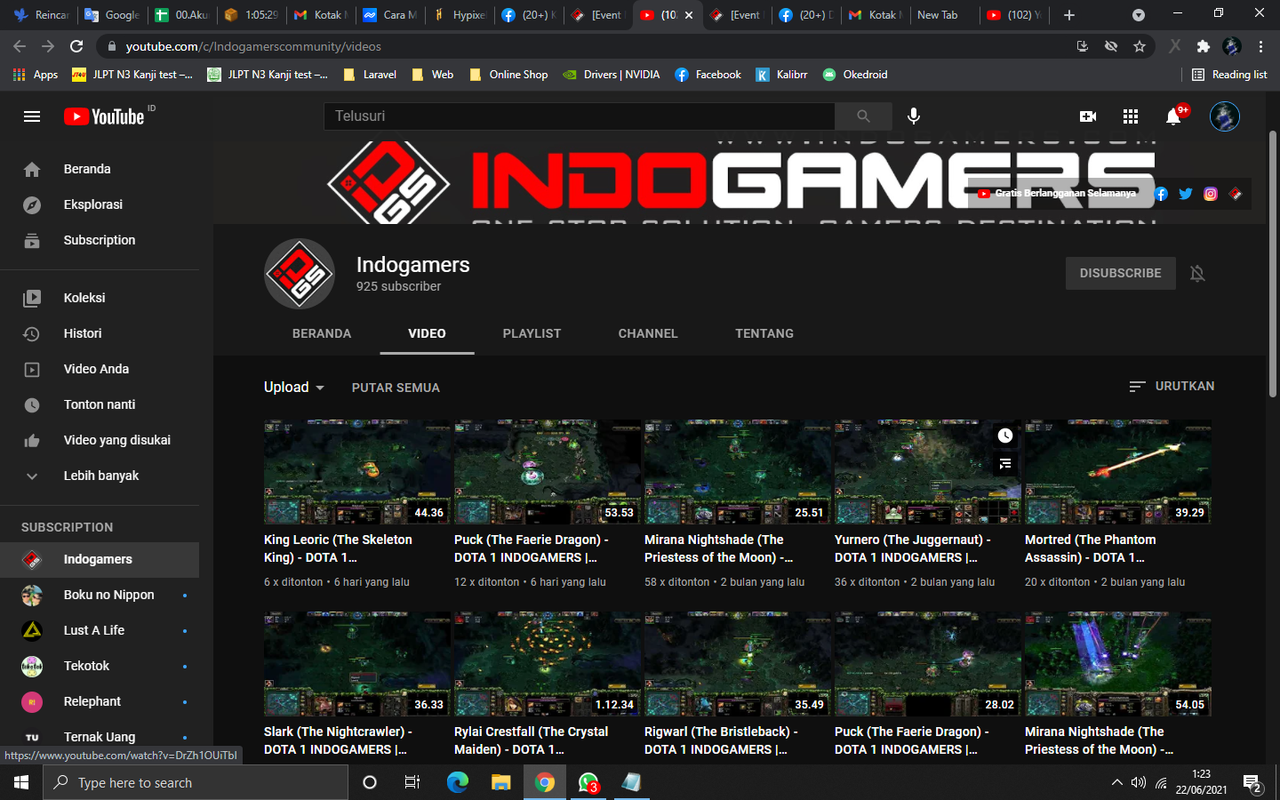Open Relephant subscription
Viewport: 1280px width, 800px height.
[x=100, y=701]
